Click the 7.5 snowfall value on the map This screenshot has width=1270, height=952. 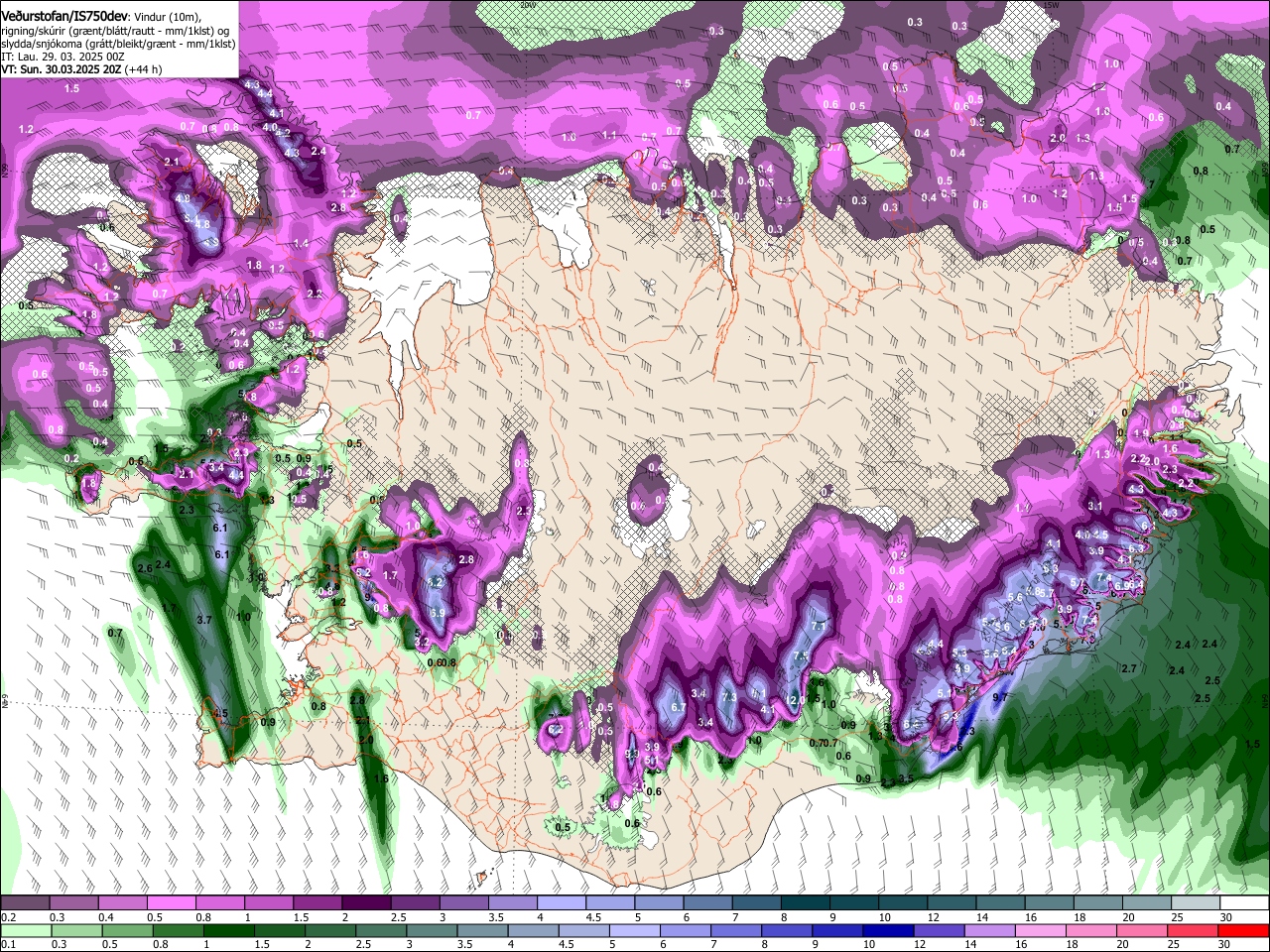click(801, 657)
